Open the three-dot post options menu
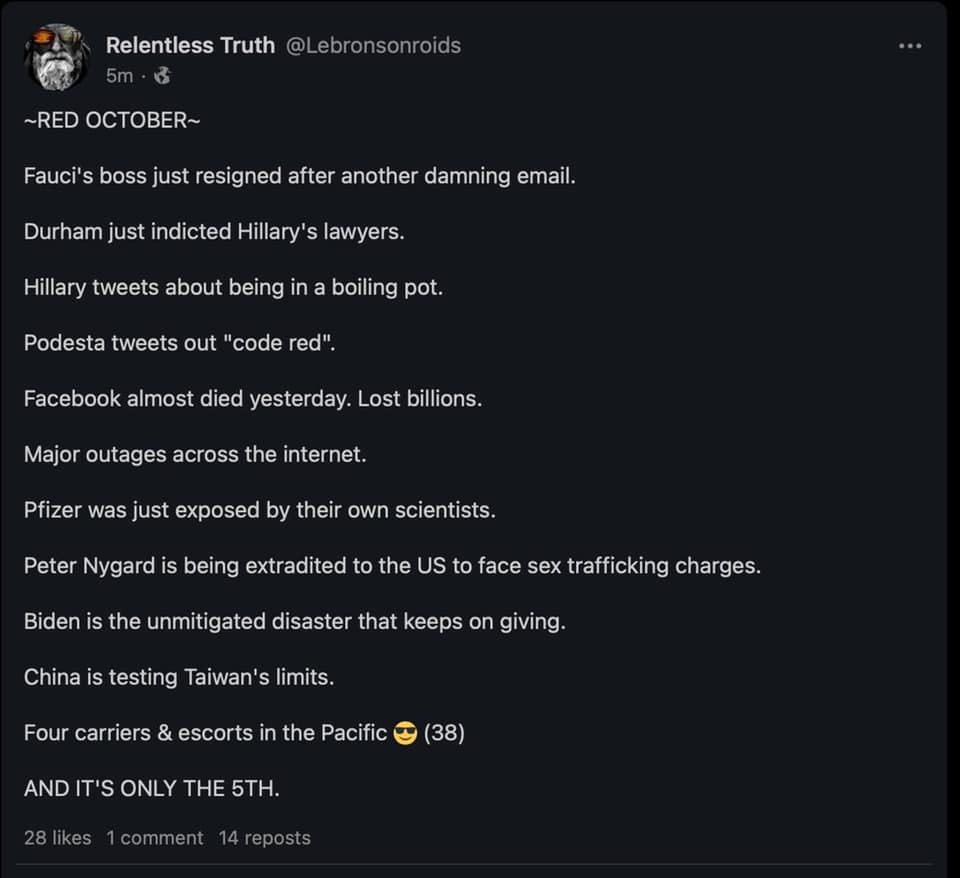This screenshot has height=878, width=960. pos(909,46)
